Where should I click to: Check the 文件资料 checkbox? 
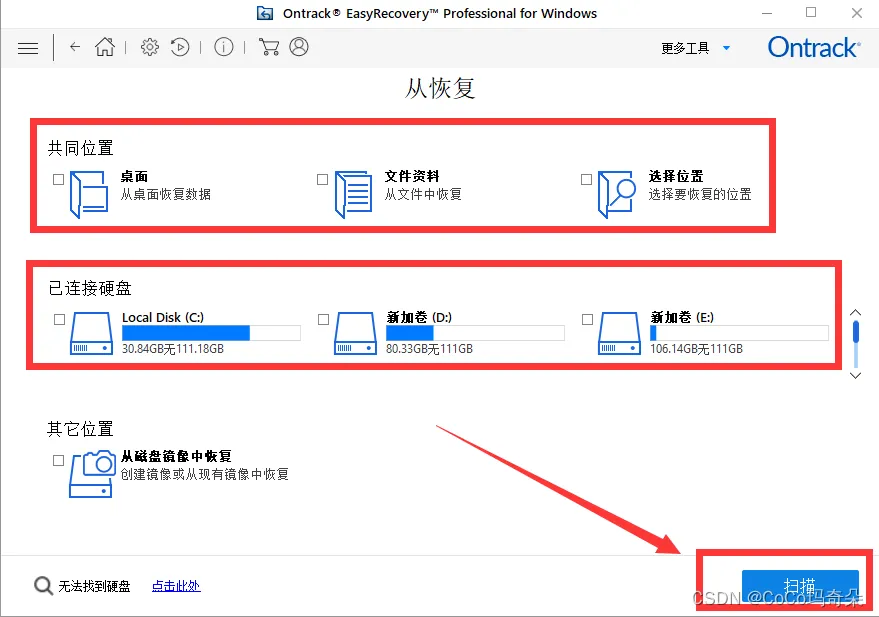[322, 179]
